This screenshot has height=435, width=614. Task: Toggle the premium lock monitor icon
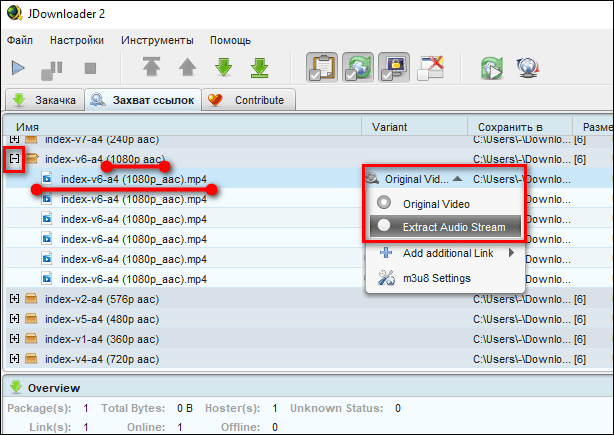(x=394, y=68)
